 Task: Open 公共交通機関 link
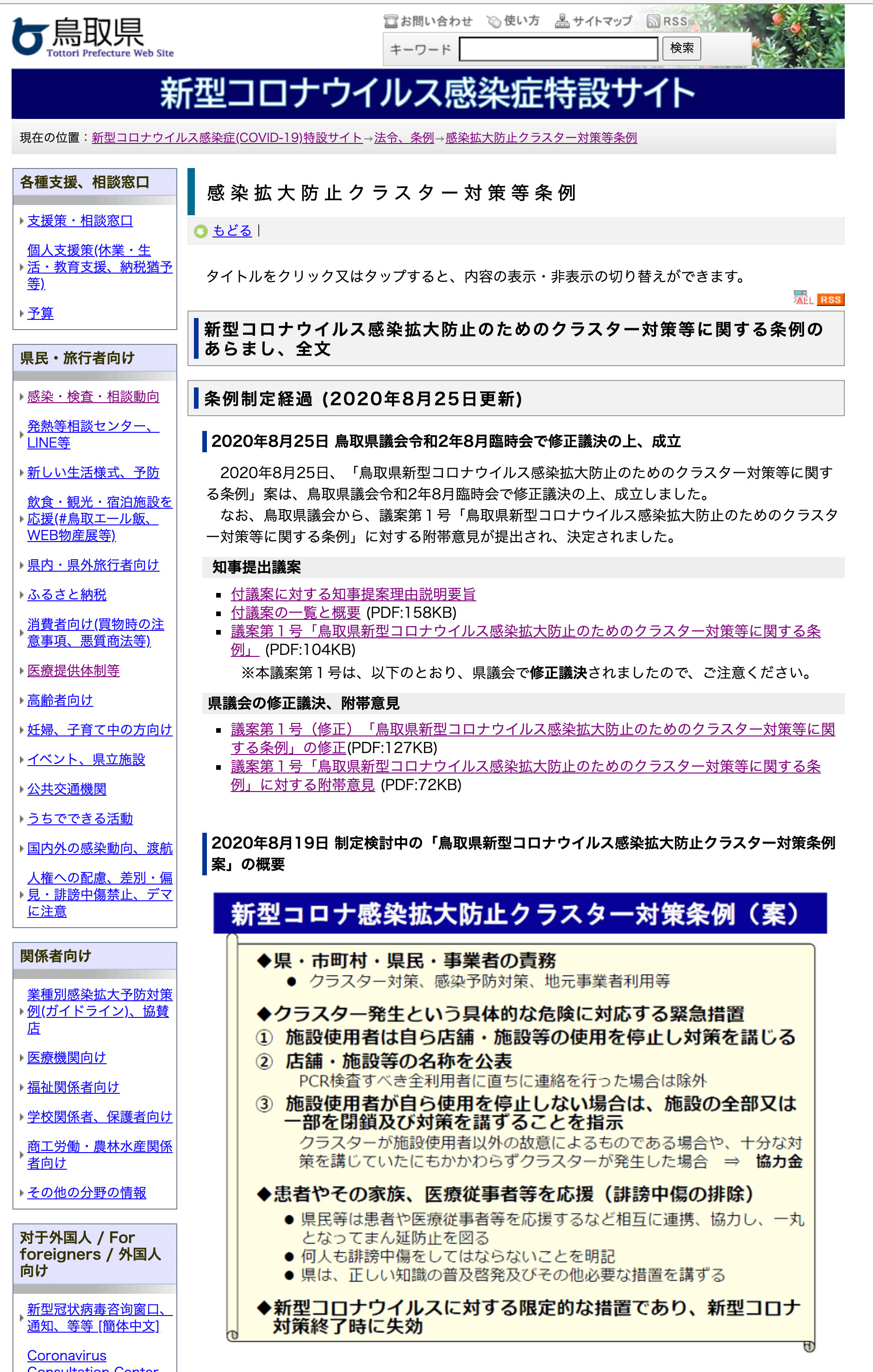[67, 789]
